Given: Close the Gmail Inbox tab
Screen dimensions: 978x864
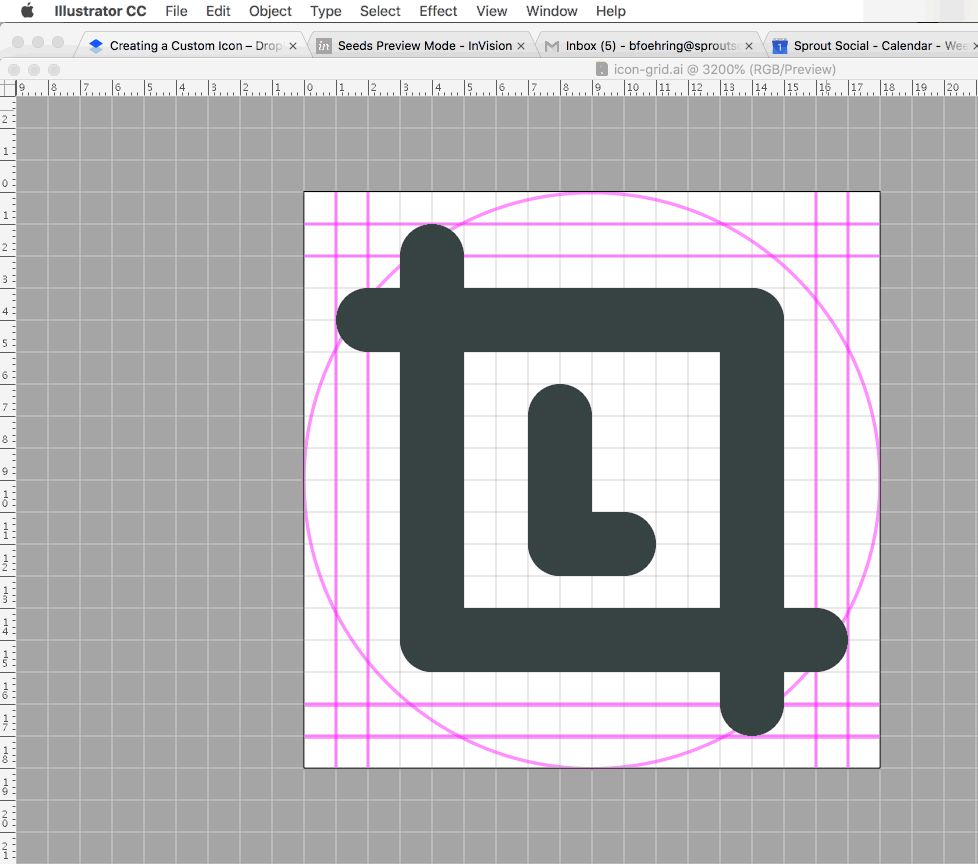Looking at the screenshot, I should [x=749, y=45].
